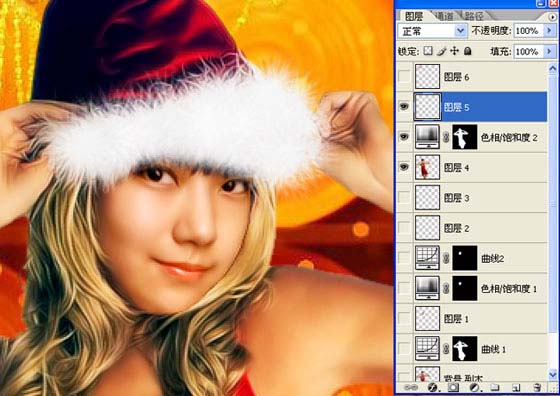Click the lock transparent pixels icon
Image resolution: width=560 pixels, height=396 pixels.
click(428, 51)
